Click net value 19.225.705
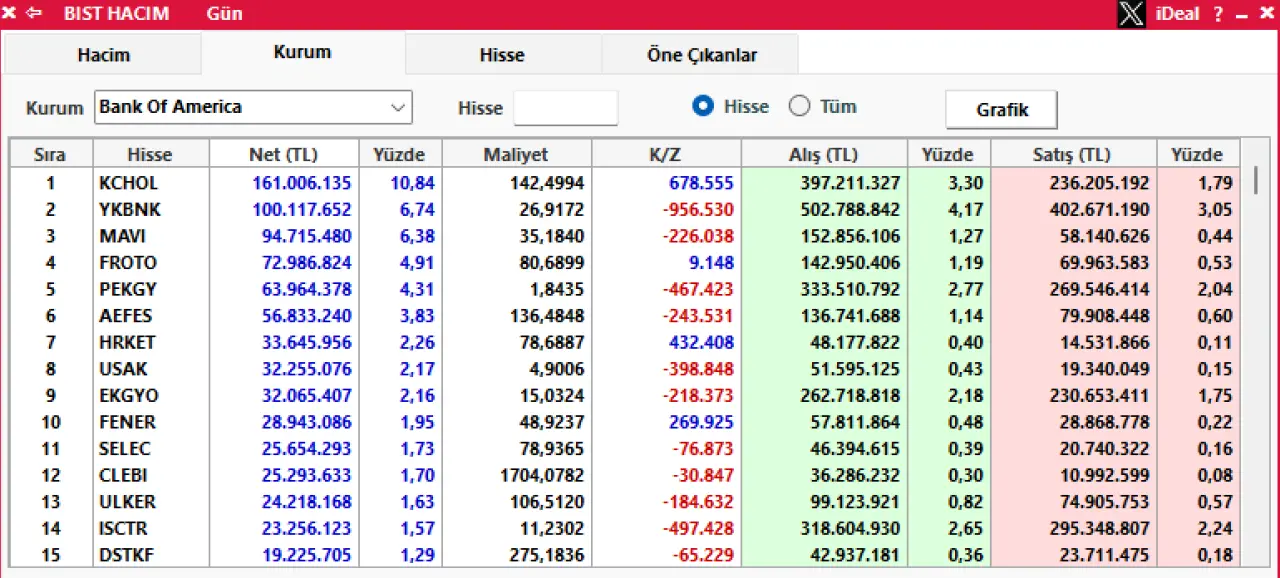The width and height of the screenshot is (1280, 578). pyautogui.click(x=307, y=554)
